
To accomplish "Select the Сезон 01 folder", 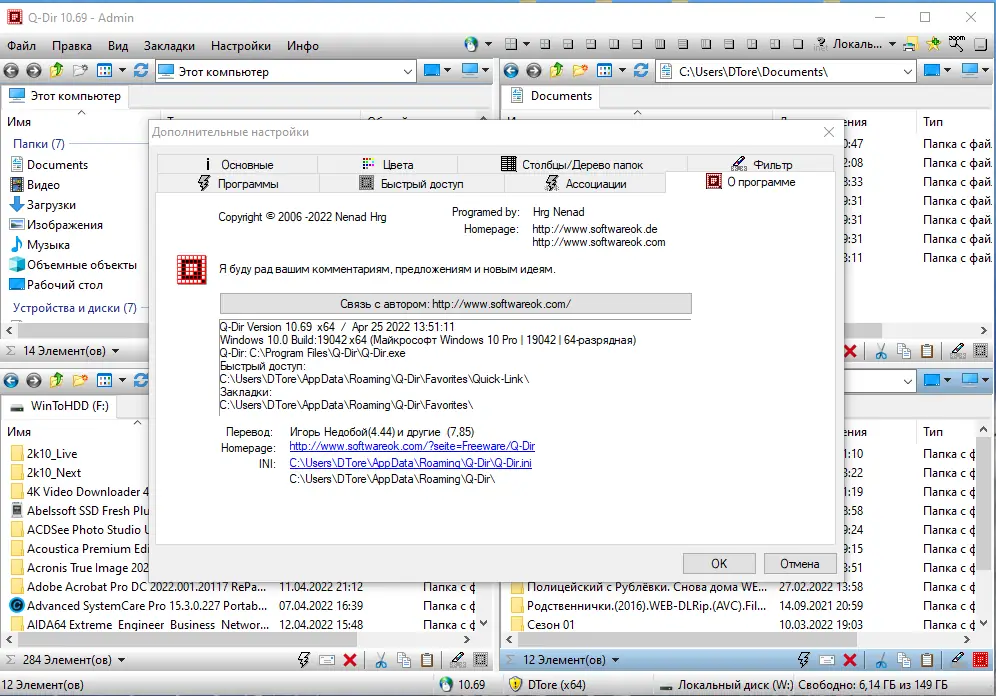I will tap(543, 625).
